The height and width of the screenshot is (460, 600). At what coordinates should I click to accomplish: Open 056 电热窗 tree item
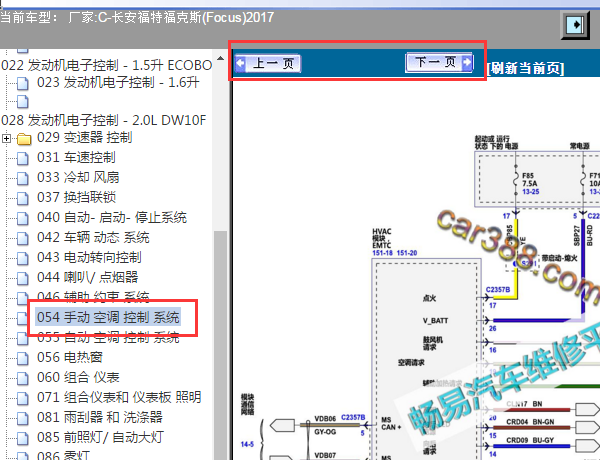pos(70,357)
